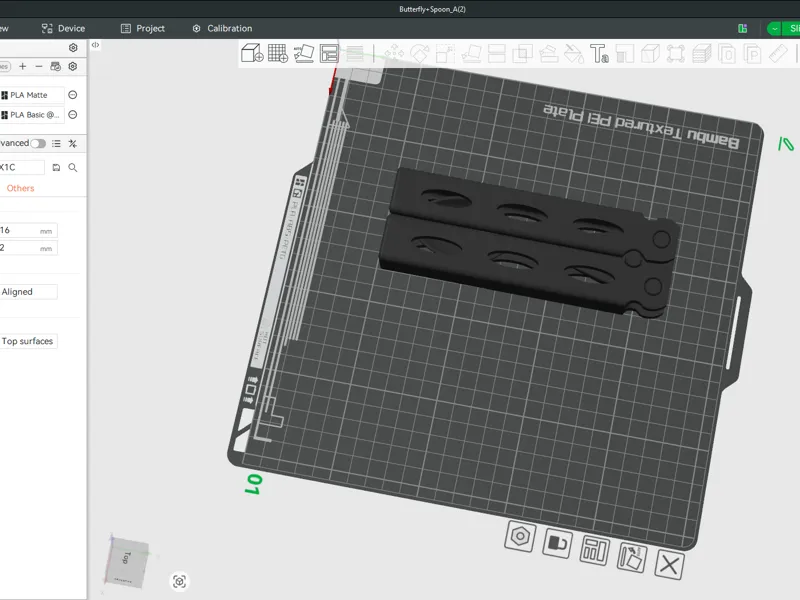Open filament settings gear icon
Image resolution: width=800 pixels, height=600 pixels.
pyautogui.click(x=73, y=66)
